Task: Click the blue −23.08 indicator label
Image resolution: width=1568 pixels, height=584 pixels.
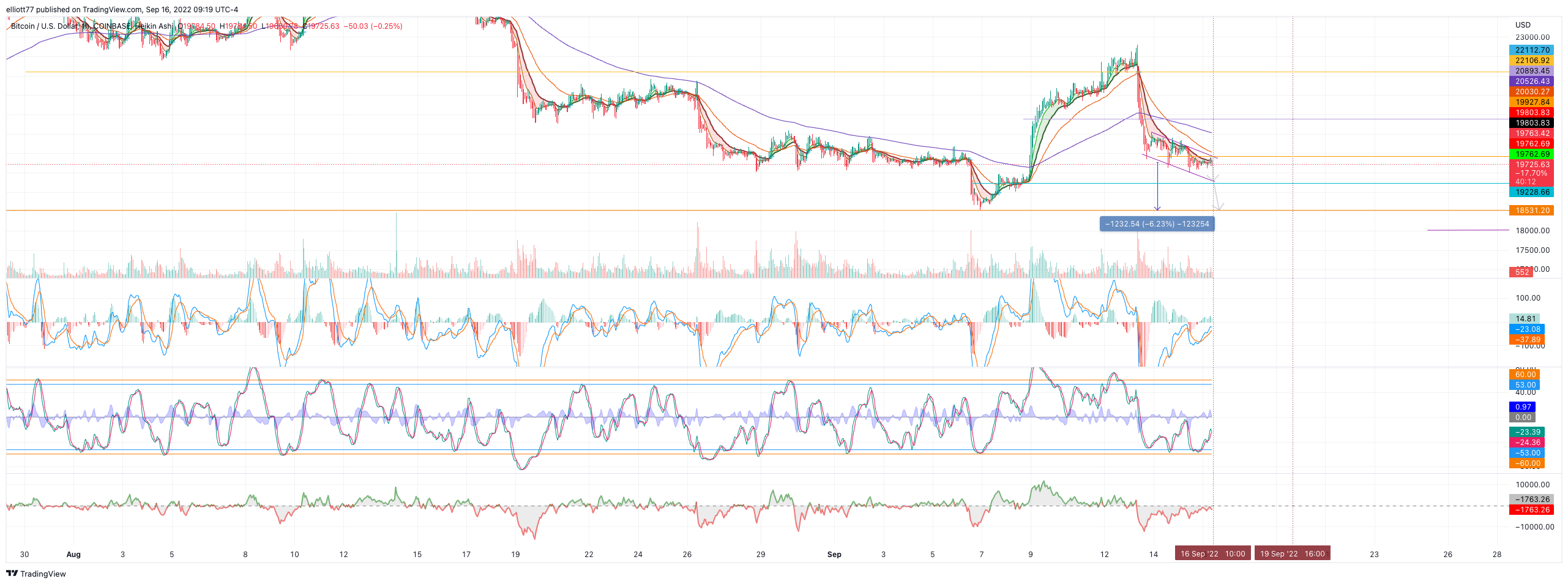Action: point(1527,329)
